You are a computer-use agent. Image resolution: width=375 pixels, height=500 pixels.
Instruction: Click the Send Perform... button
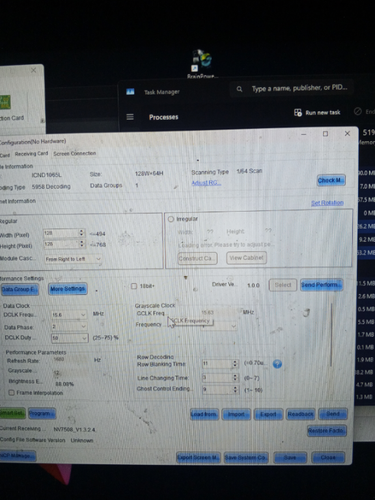click(321, 285)
